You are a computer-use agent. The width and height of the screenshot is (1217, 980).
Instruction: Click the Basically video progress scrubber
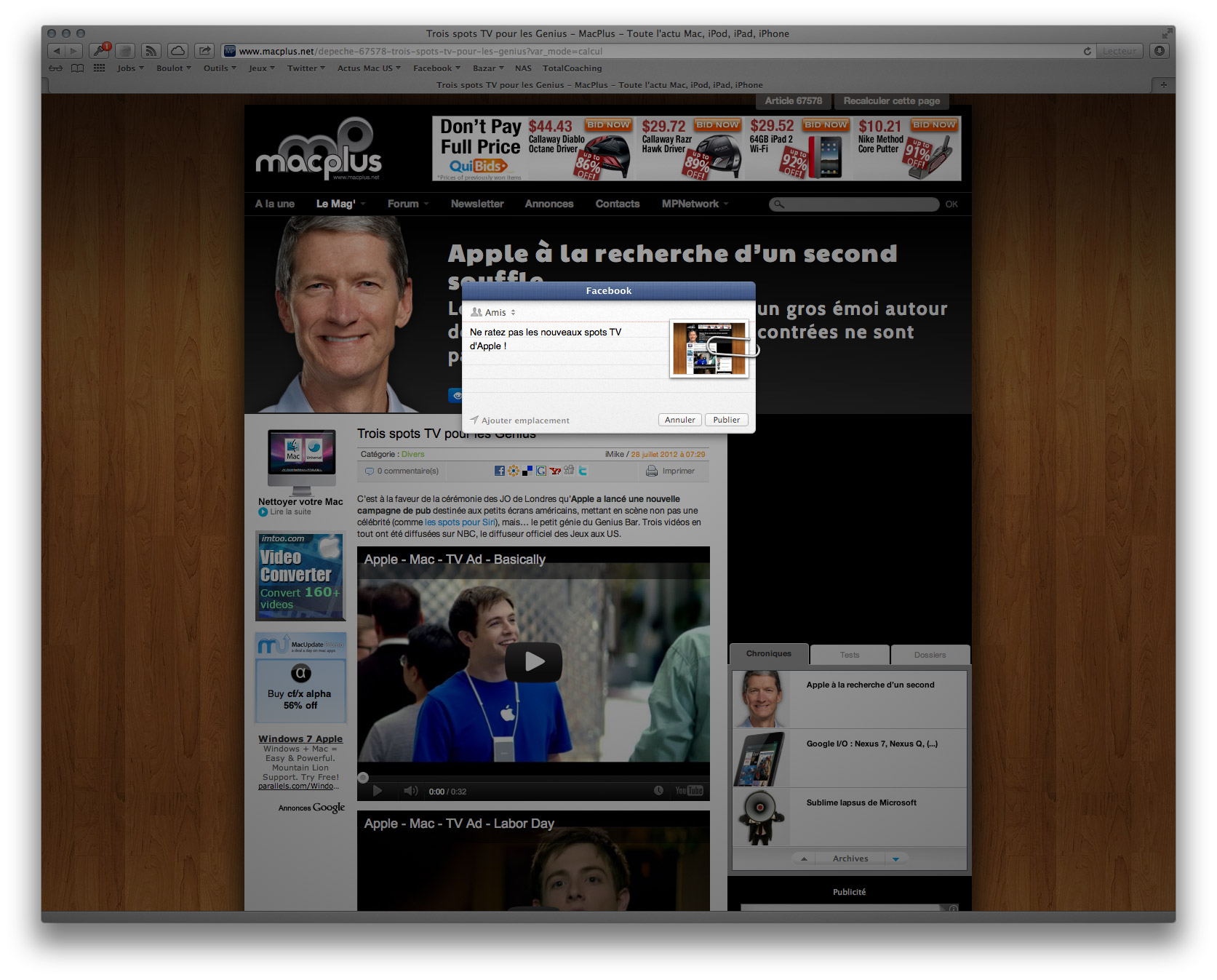pos(363,778)
